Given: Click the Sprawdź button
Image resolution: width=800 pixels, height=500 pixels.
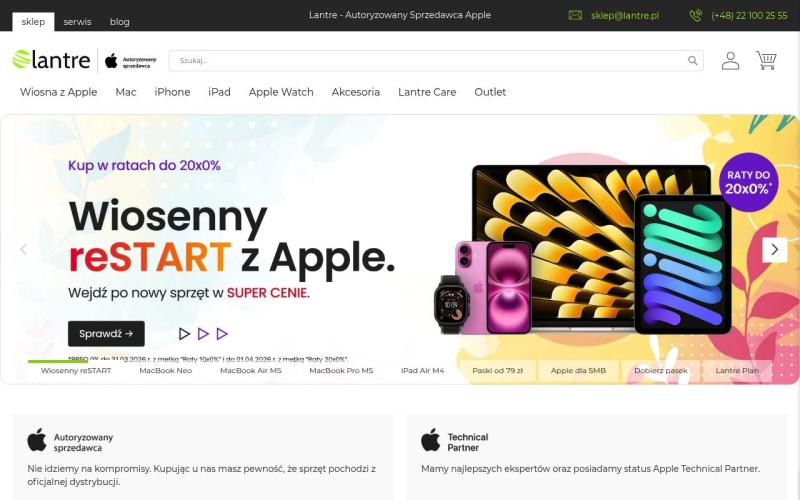Looking at the screenshot, I should [106, 334].
